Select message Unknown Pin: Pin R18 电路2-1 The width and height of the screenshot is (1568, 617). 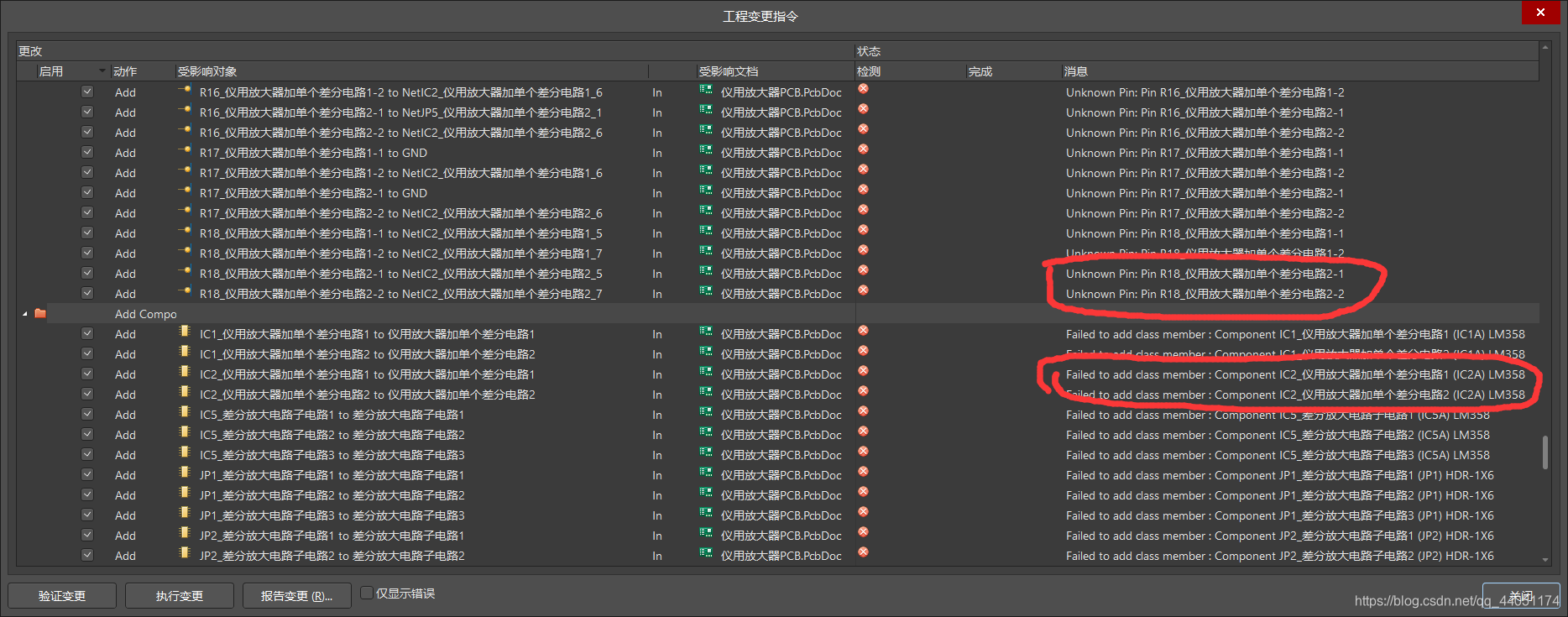pos(1205,274)
